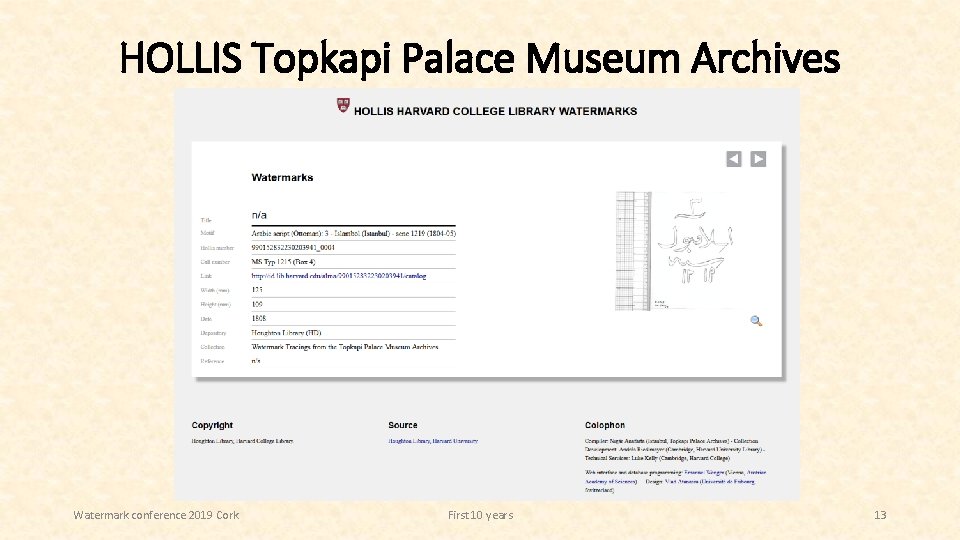Screen dimensions: 960x540
Task: Click the Motif value Arabic script text
Action: pos(353,233)
